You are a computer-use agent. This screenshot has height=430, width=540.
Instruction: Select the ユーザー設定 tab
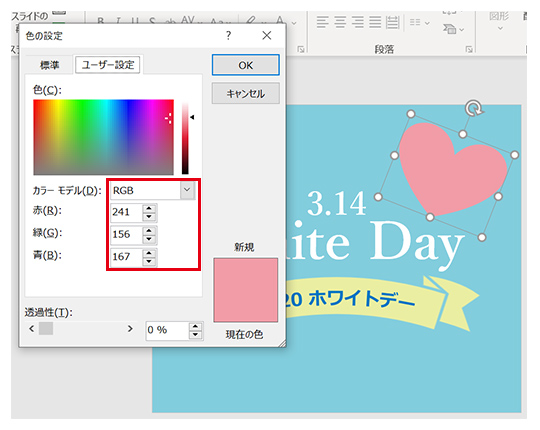click(x=108, y=65)
